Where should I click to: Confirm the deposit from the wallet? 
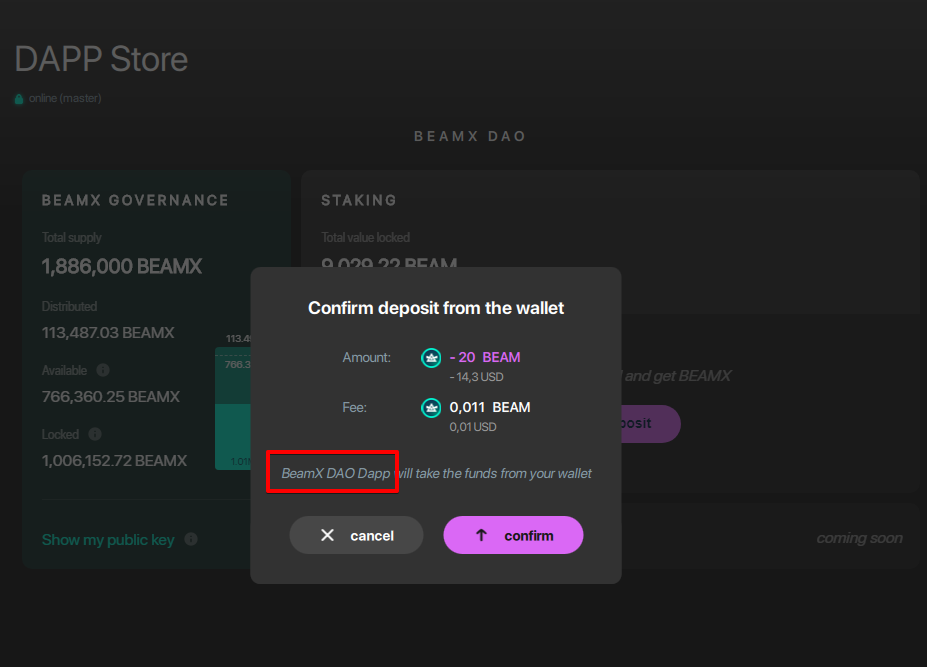[513, 534]
